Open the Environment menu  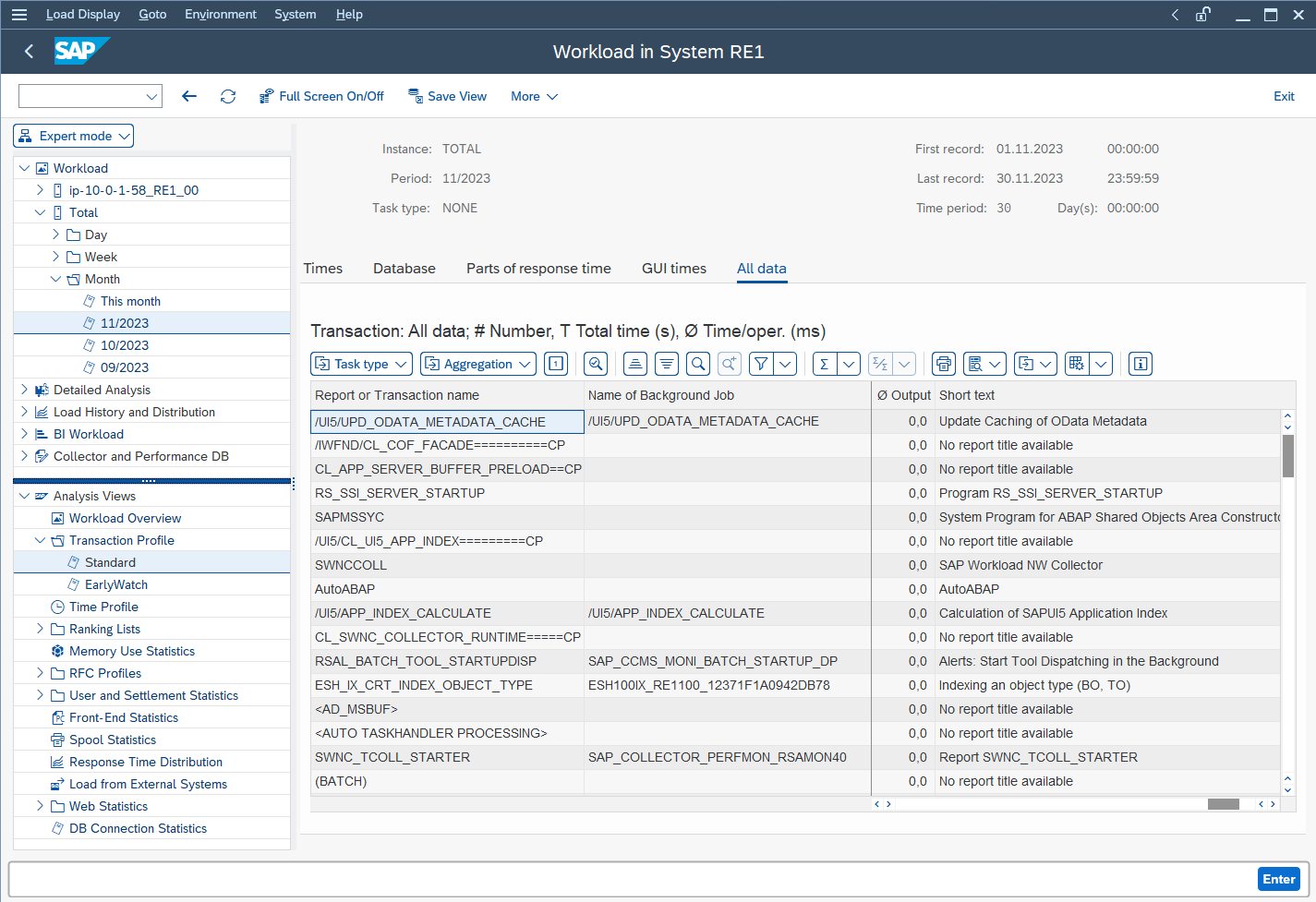click(x=221, y=14)
